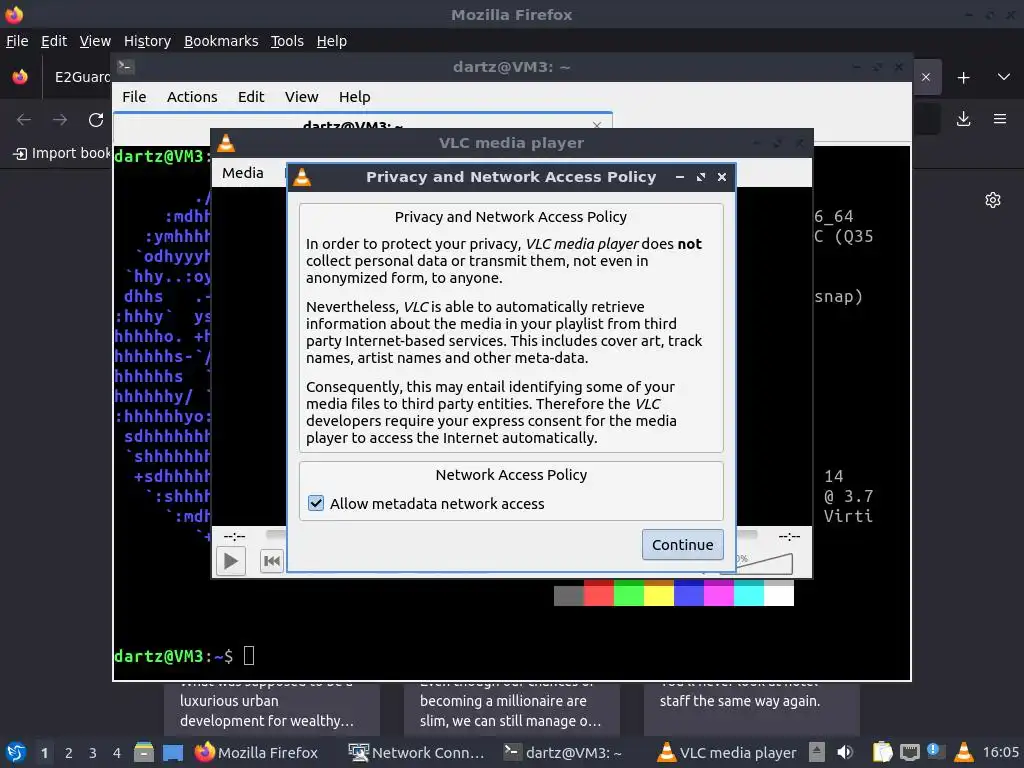Viewport: 1024px width, 768px height.
Task: Click the tray volume speaker icon
Action: click(x=845, y=752)
